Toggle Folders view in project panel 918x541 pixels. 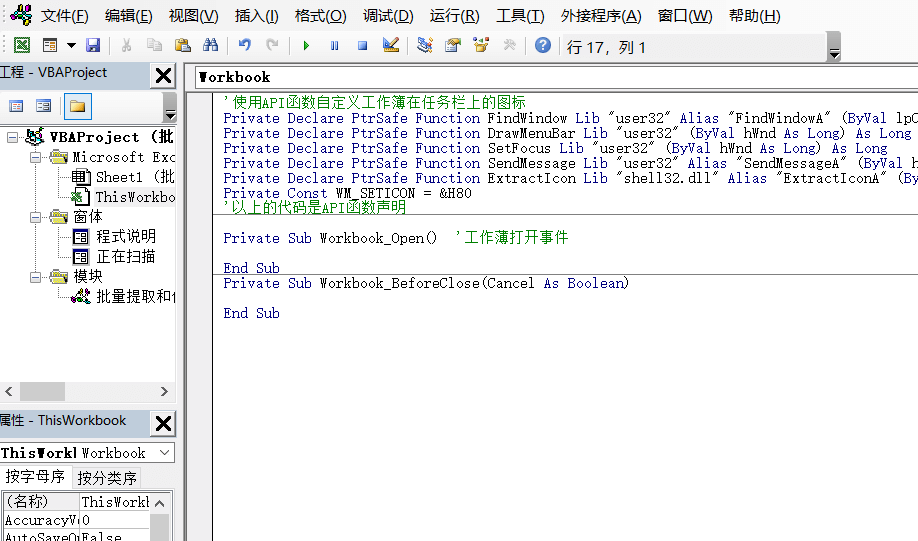[77, 106]
